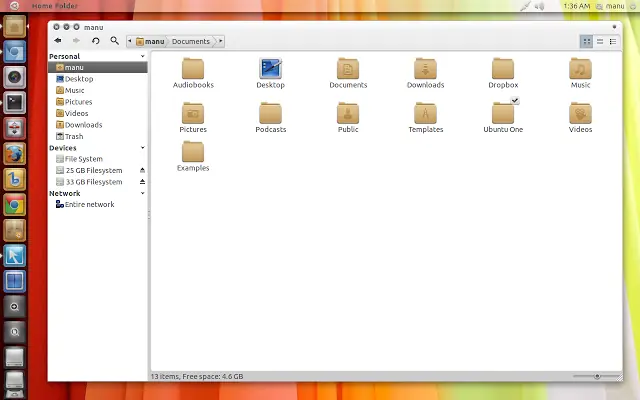Click the Reload button in the toolbar
This screenshot has width=640, height=400.
pos(96,41)
